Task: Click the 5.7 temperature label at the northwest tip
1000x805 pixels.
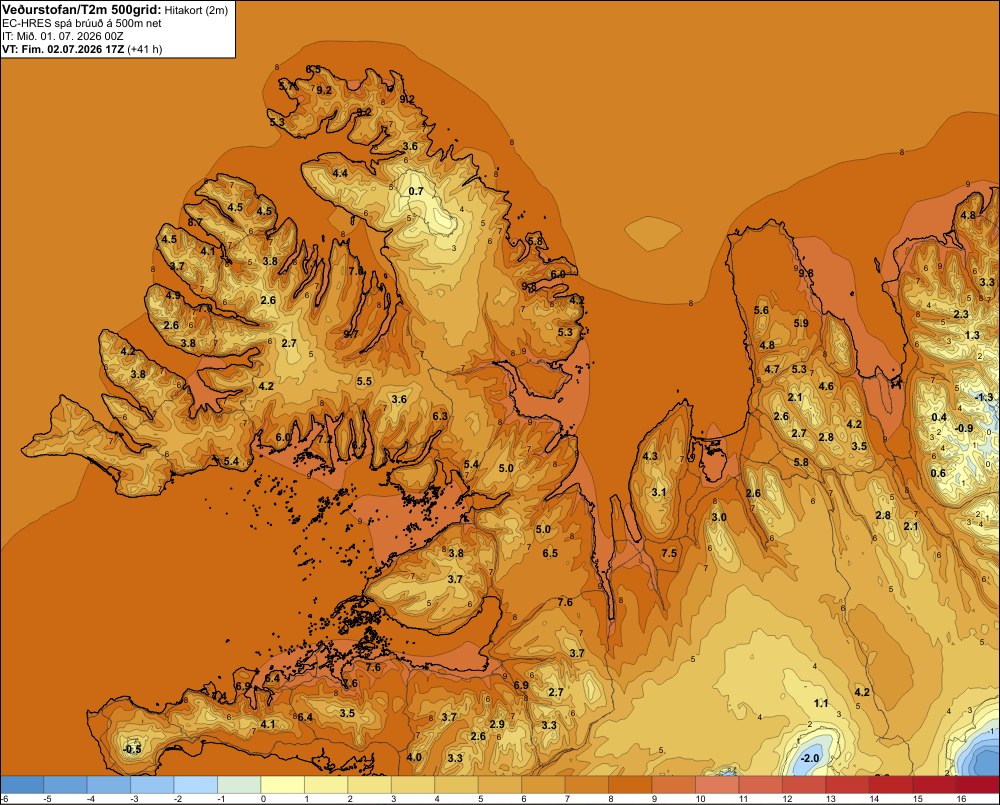Action: click(x=286, y=85)
